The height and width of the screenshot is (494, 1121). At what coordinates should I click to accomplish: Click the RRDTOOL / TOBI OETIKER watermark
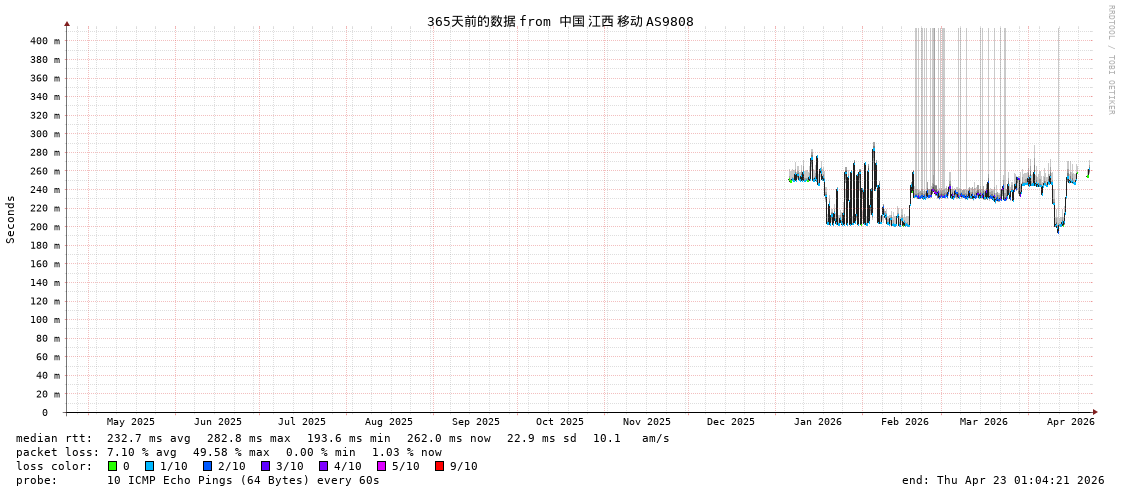pos(1110,60)
